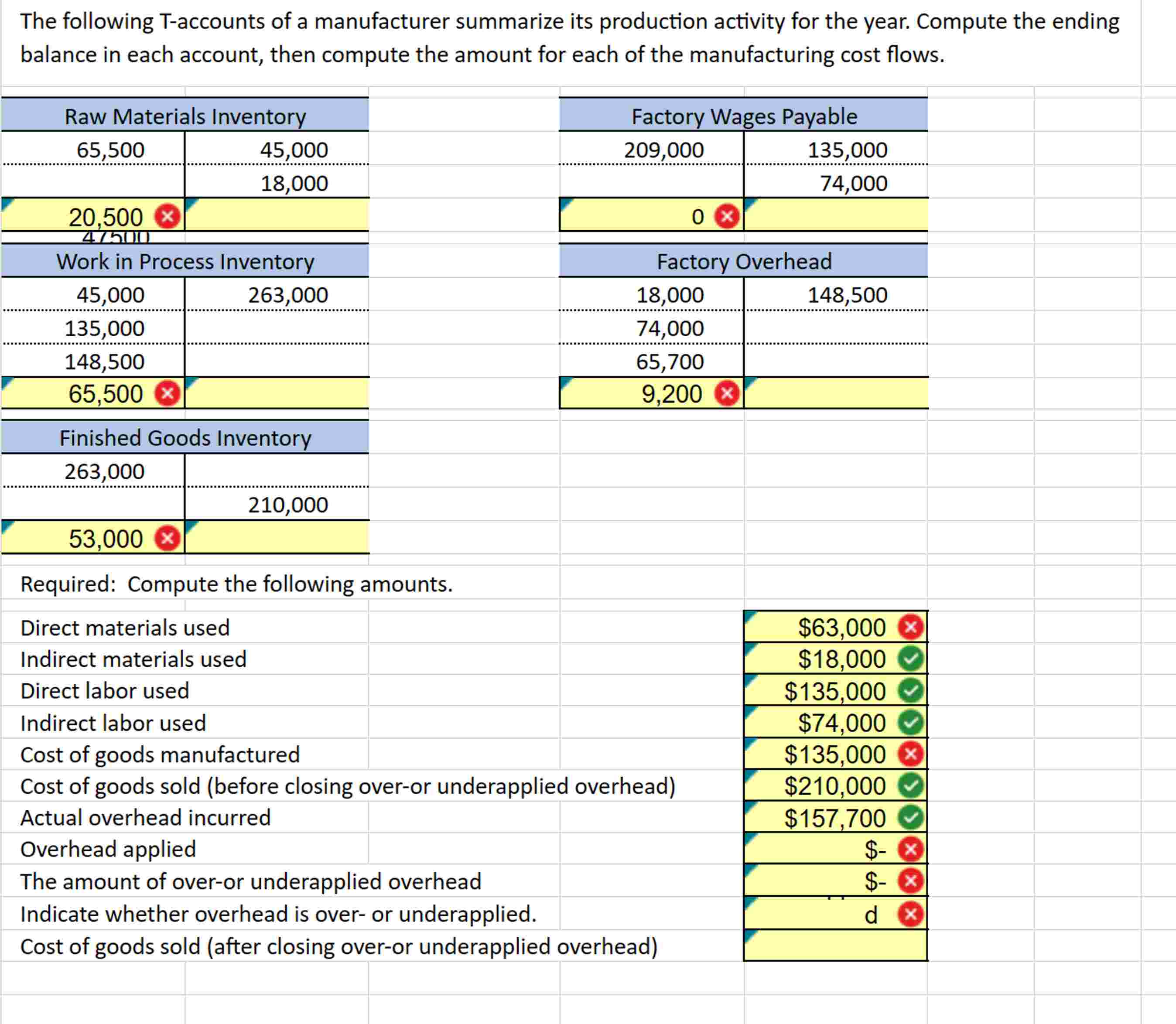Image resolution: width=1176 pixels, height=1024 pixels.
Task: Click green check beside Indirect materials $18,000
Action: (x=910, y=659)
